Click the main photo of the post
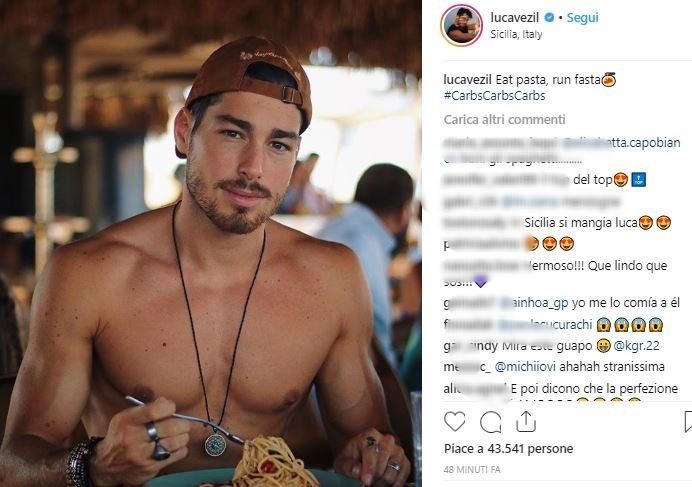Viewport: 692px width, 487px height. (211, 243)
